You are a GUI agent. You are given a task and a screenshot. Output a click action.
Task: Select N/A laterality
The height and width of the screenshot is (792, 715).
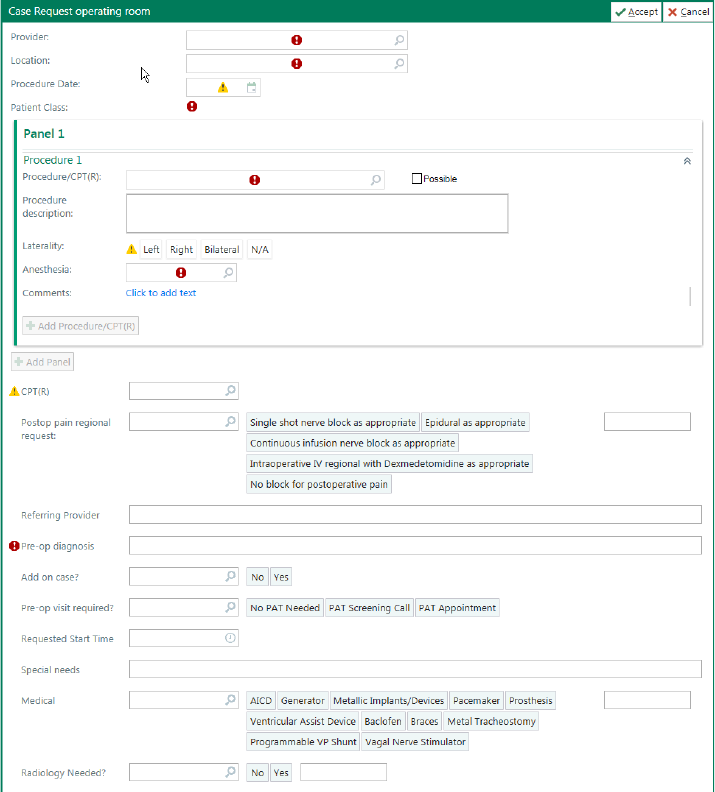click(260, 250)
